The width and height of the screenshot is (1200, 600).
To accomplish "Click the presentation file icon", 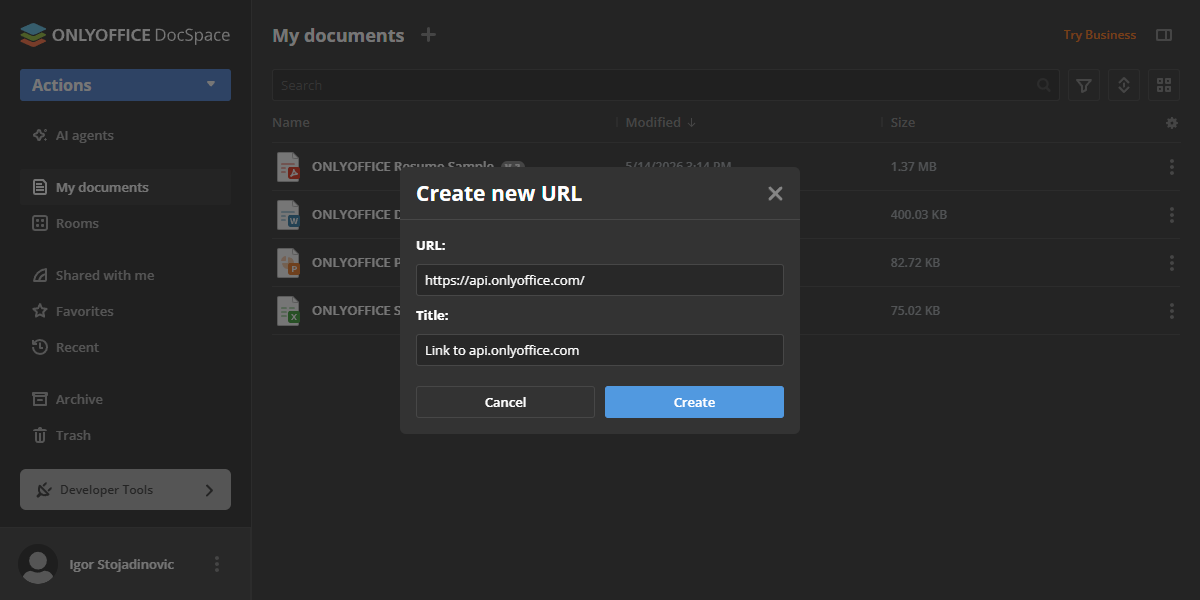I will click(x=288, y=263).
